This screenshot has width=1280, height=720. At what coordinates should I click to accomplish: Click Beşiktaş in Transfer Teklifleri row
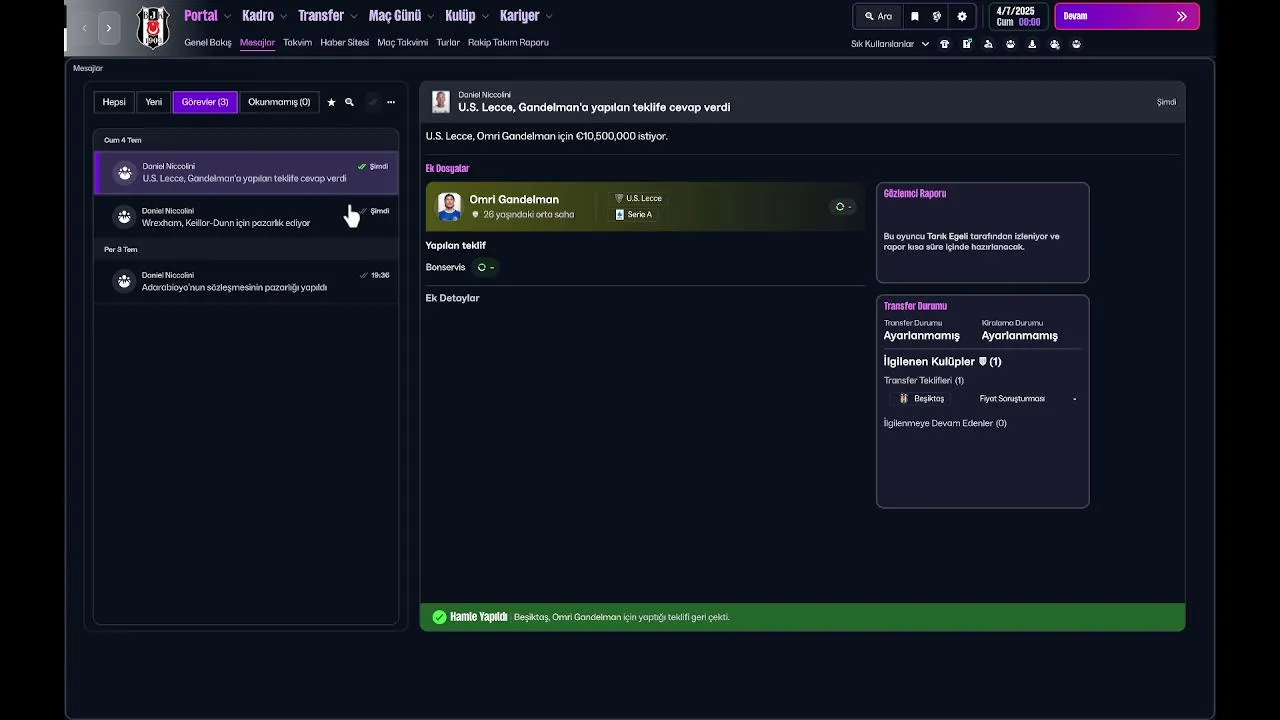pos(929,398)
